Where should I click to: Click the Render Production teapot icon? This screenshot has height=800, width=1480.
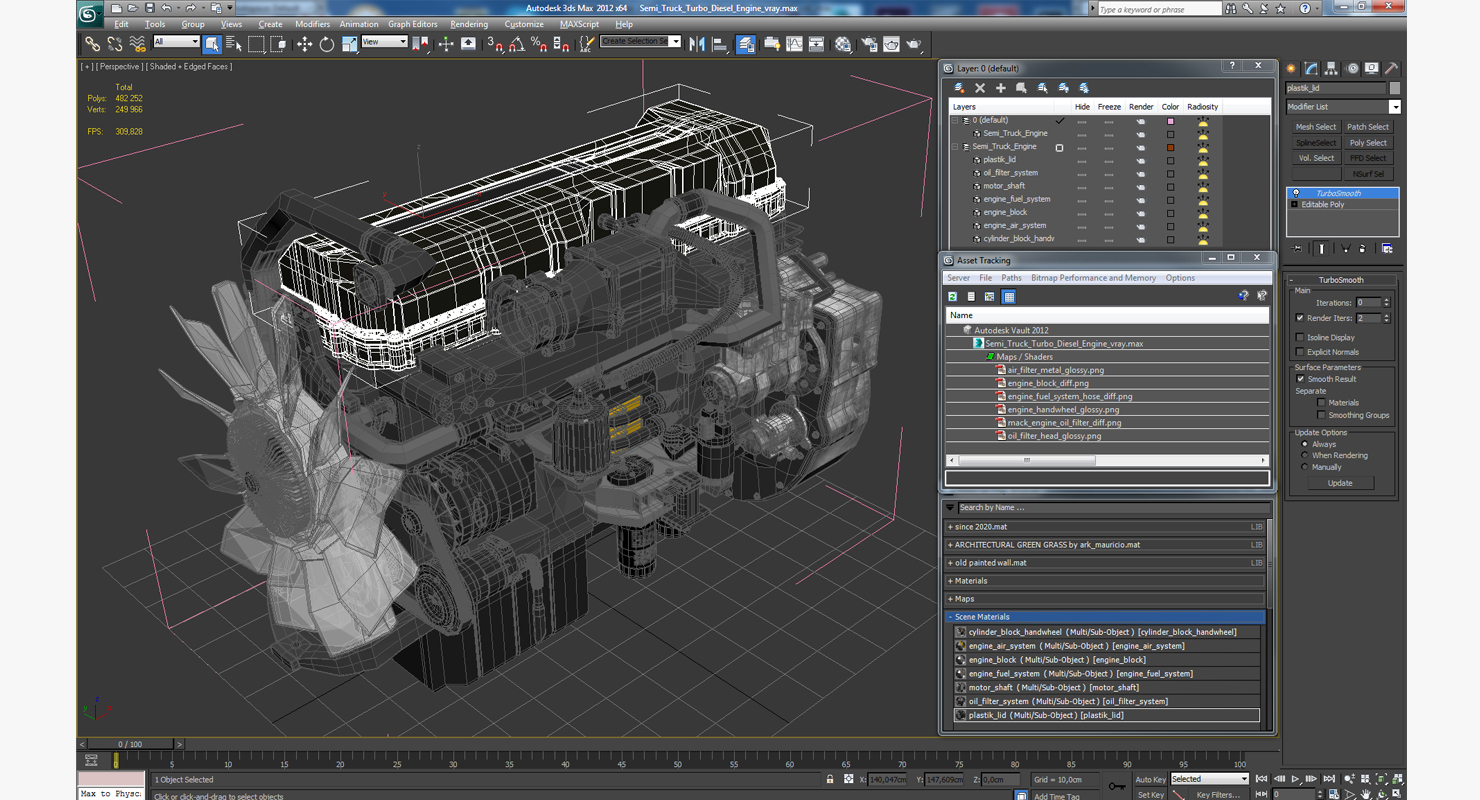(x=913, y=44)
